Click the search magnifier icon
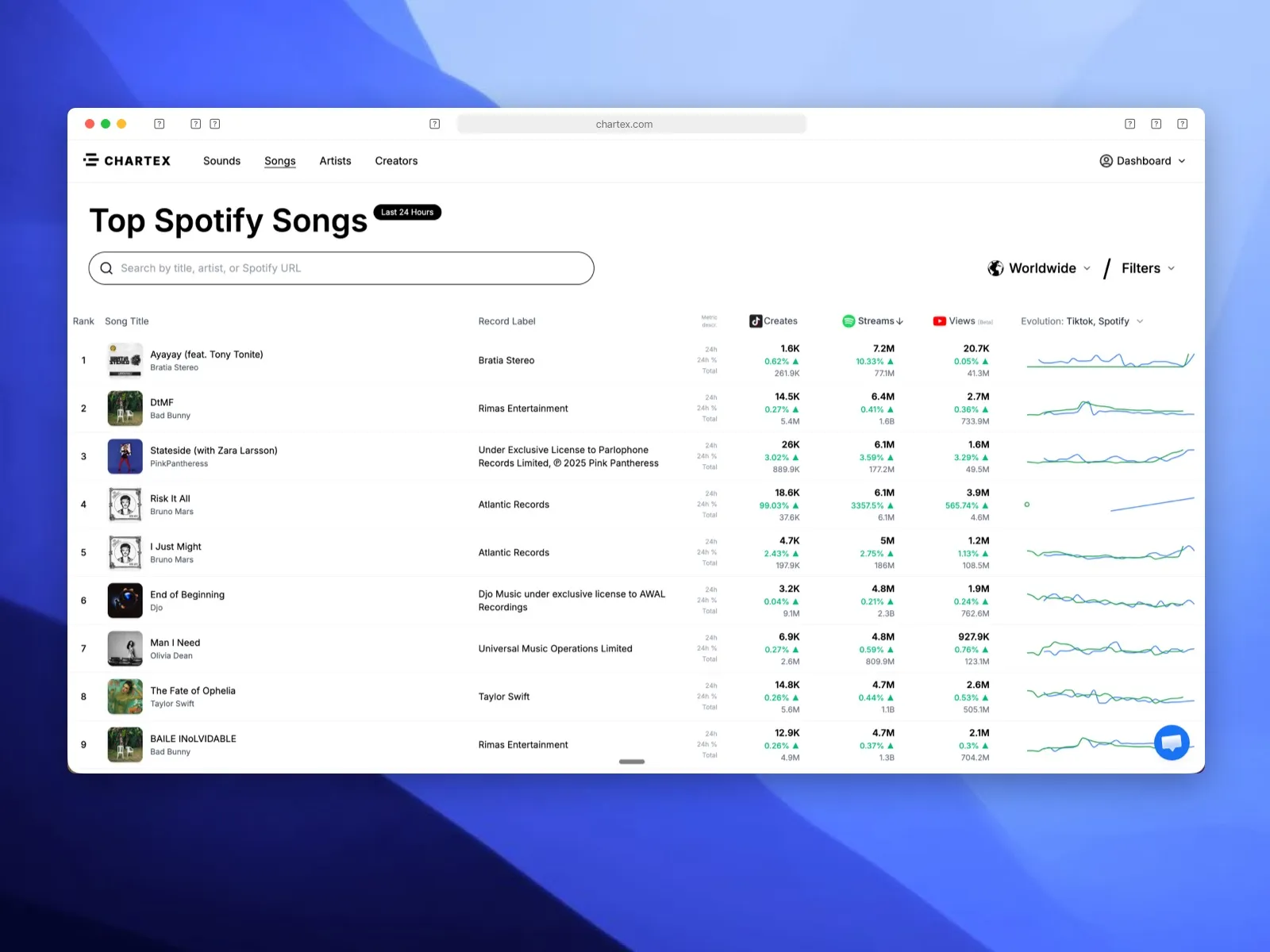Viewport: 1270px width, 952px height. (x=106, y=268)
